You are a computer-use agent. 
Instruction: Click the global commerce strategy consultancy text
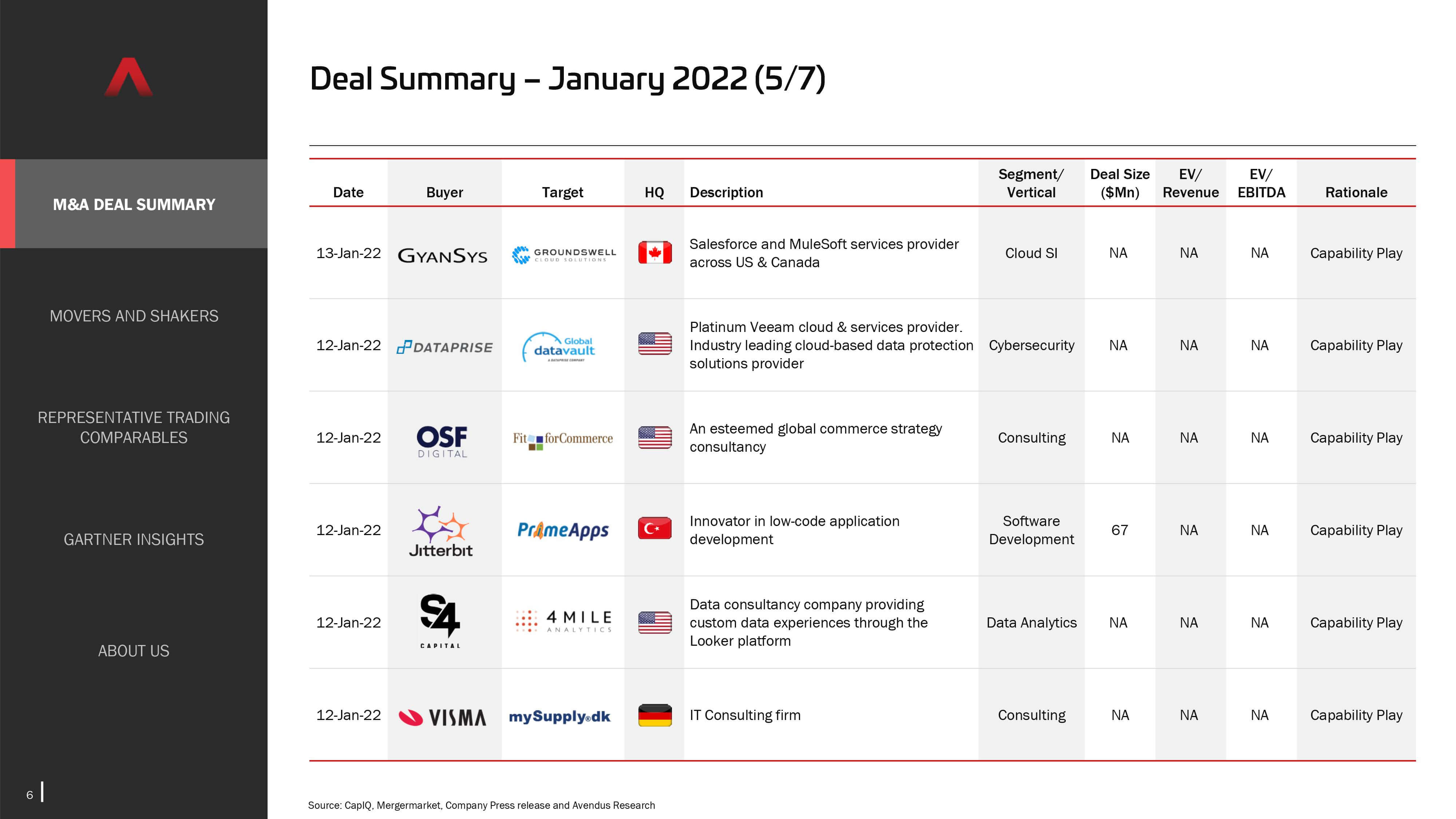(816, 438)
